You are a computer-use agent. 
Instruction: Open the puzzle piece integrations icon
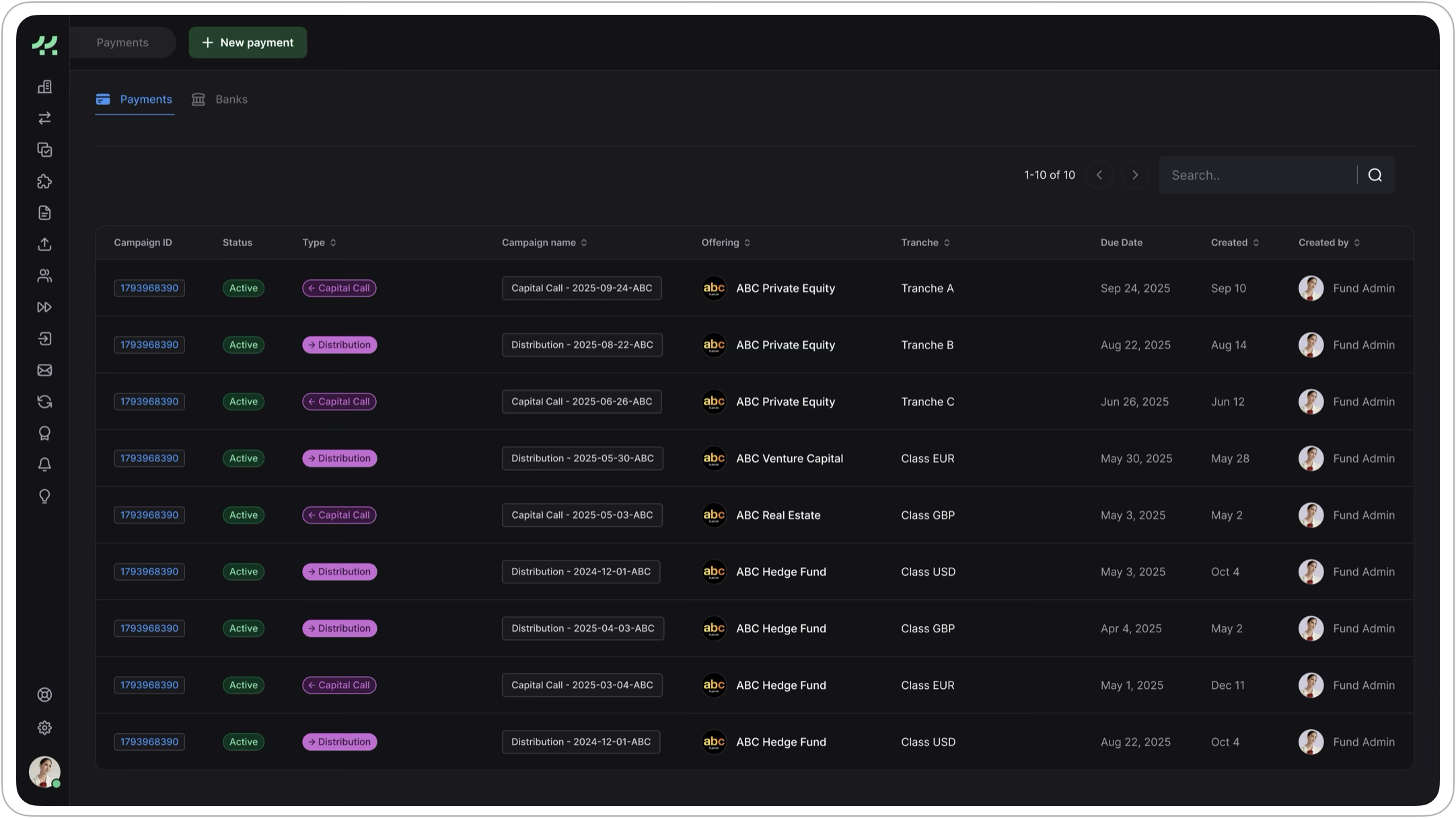(44, 182)
